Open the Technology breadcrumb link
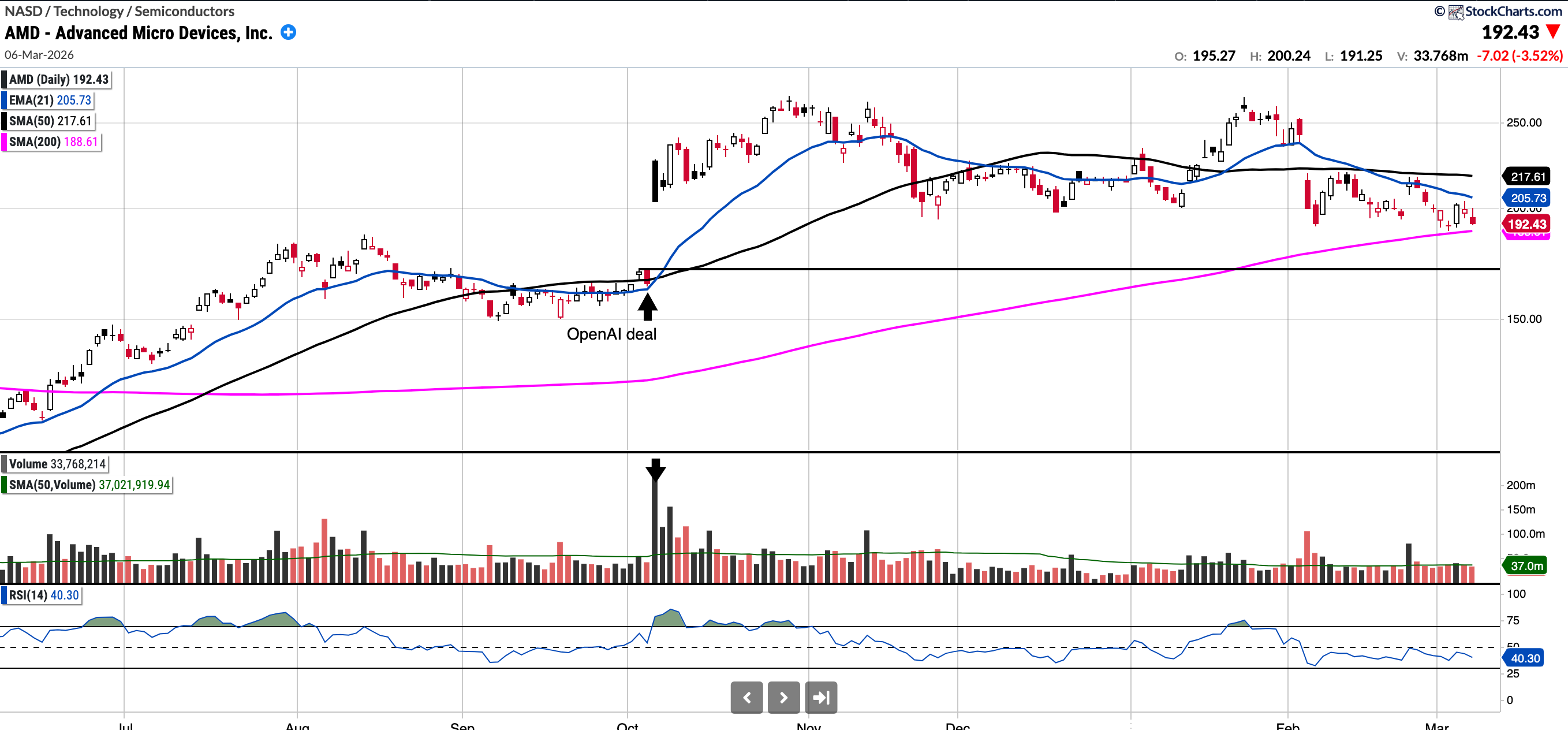This screenshot has width=1568, height=730. pos(88,11)
